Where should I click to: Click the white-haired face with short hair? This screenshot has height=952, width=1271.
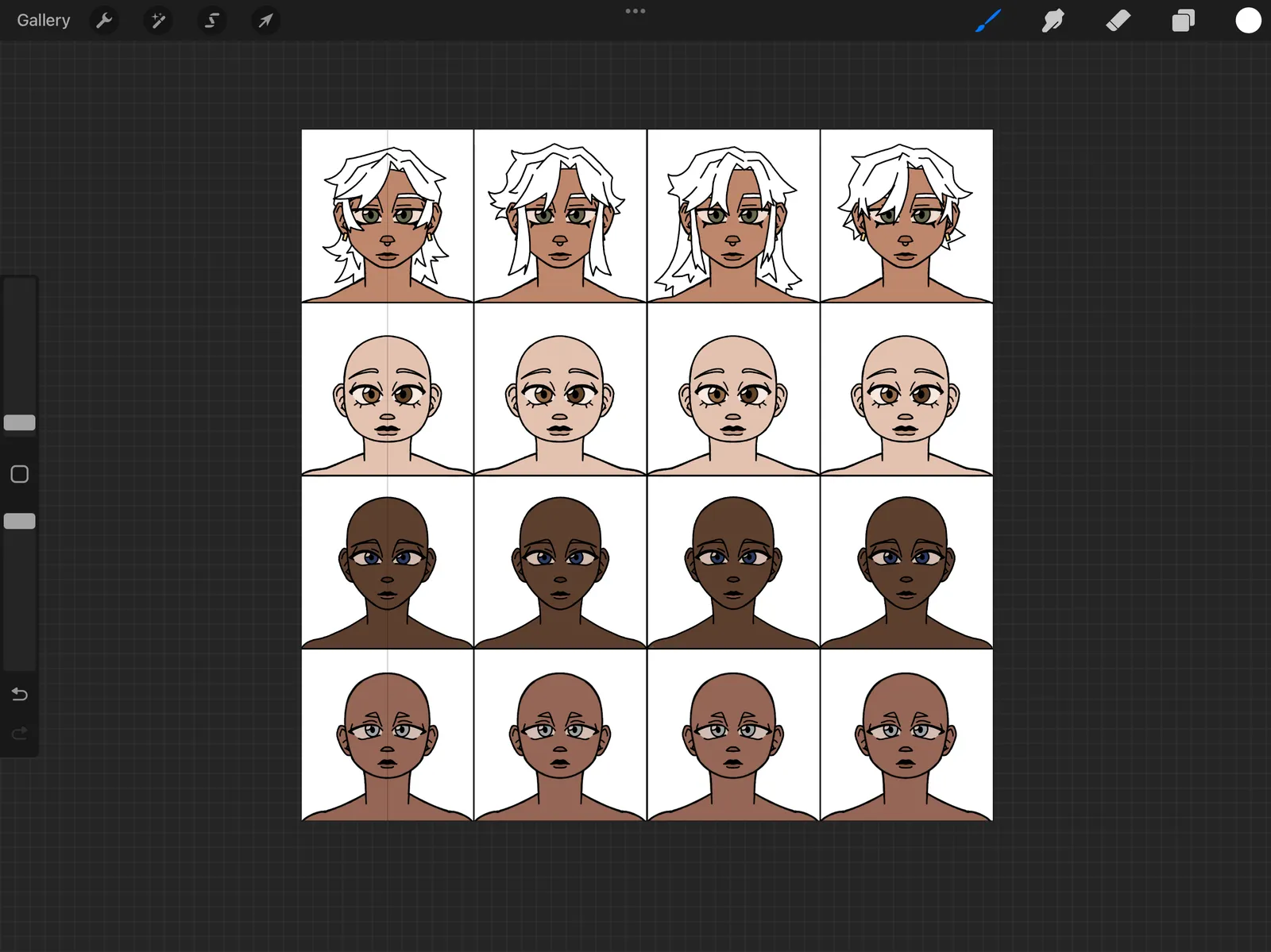coord(906,216)
